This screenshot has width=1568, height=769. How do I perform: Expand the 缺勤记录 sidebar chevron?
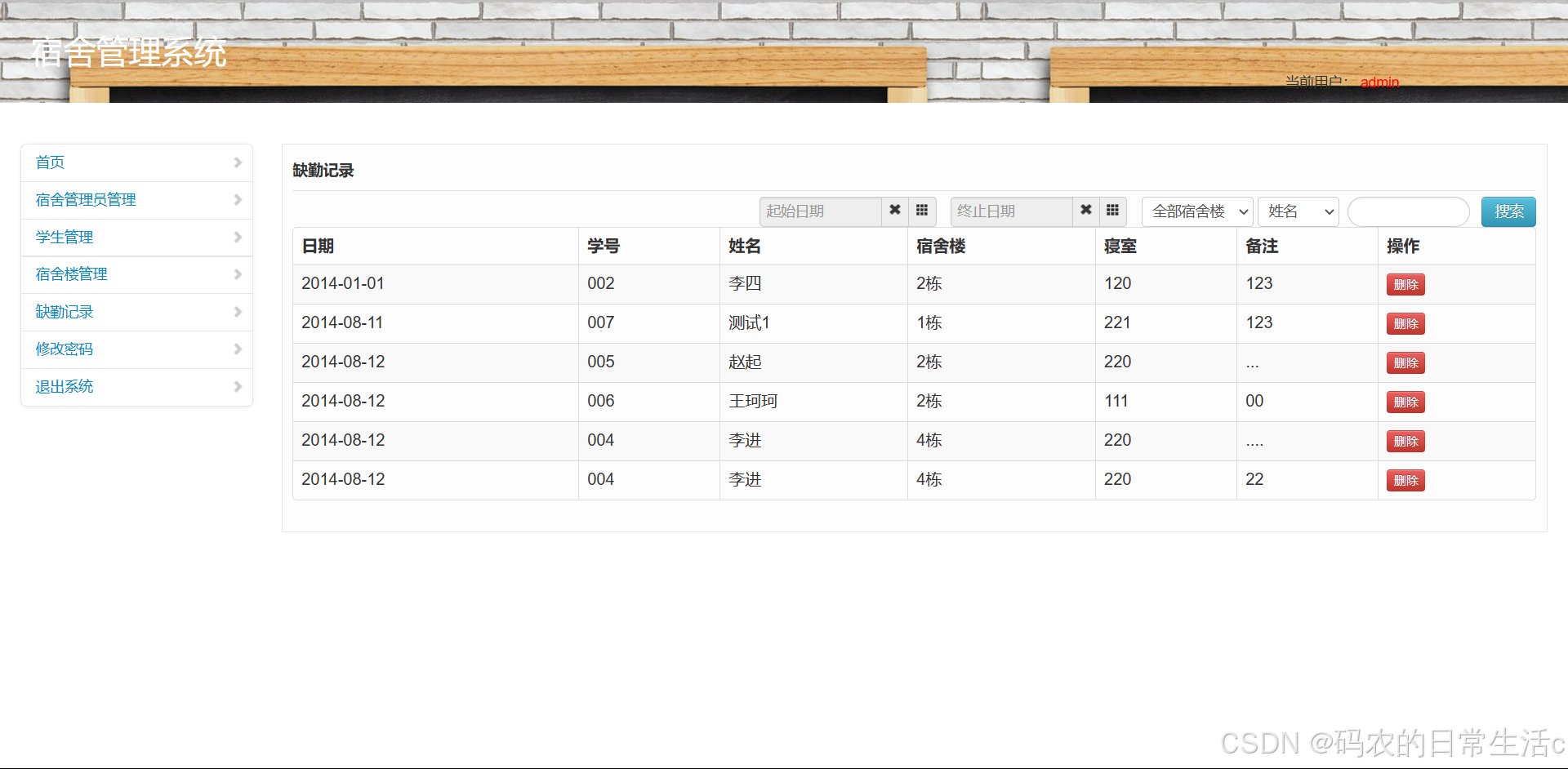238,312
